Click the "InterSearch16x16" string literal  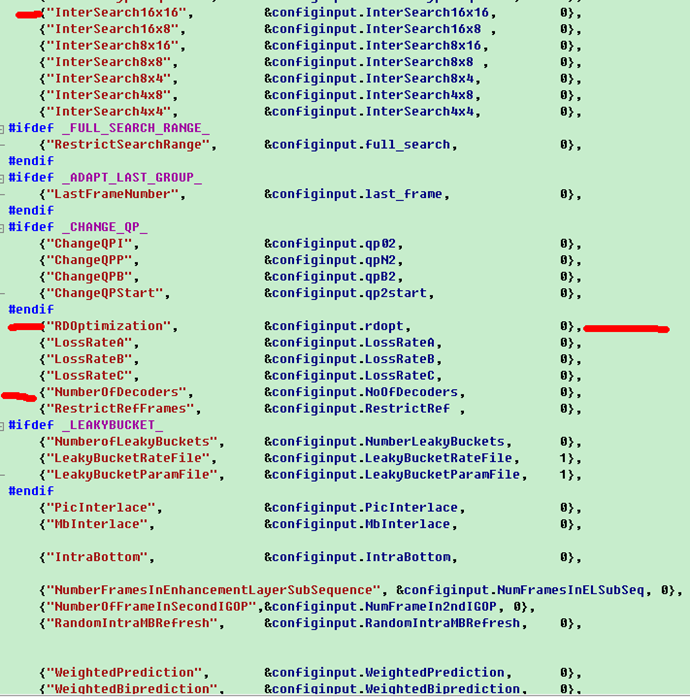(x=116, y=13)
